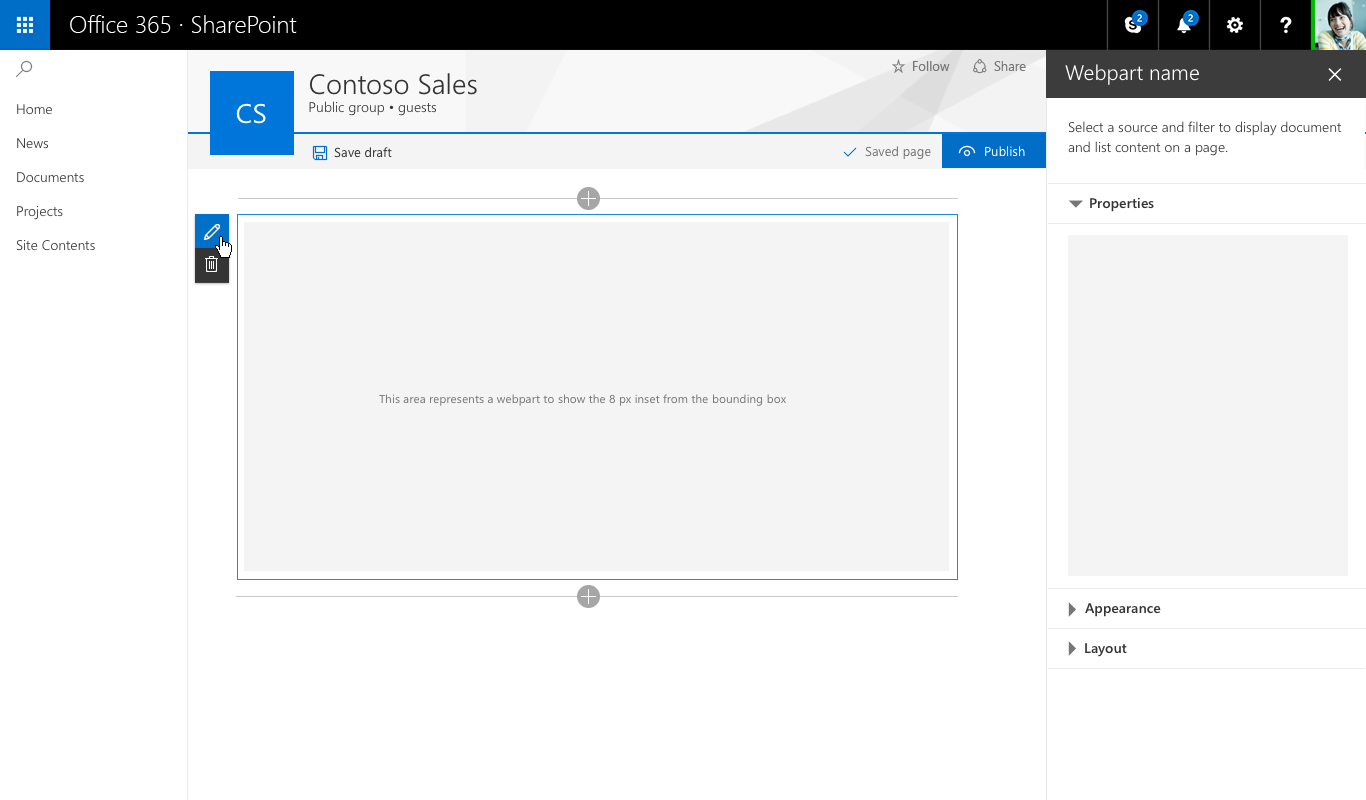This screenshot has height=800, width=1366.
Task: Click the Properties placeholder content area
Action: pyautogui.click(x=1207, y=405)
